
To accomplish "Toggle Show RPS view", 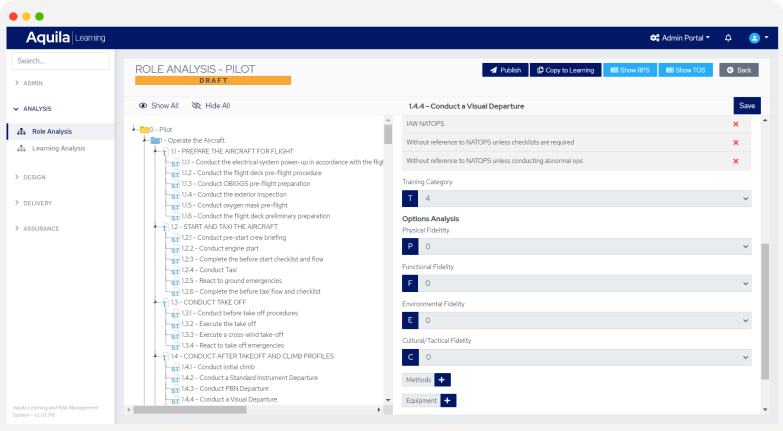I will (629, 70).
